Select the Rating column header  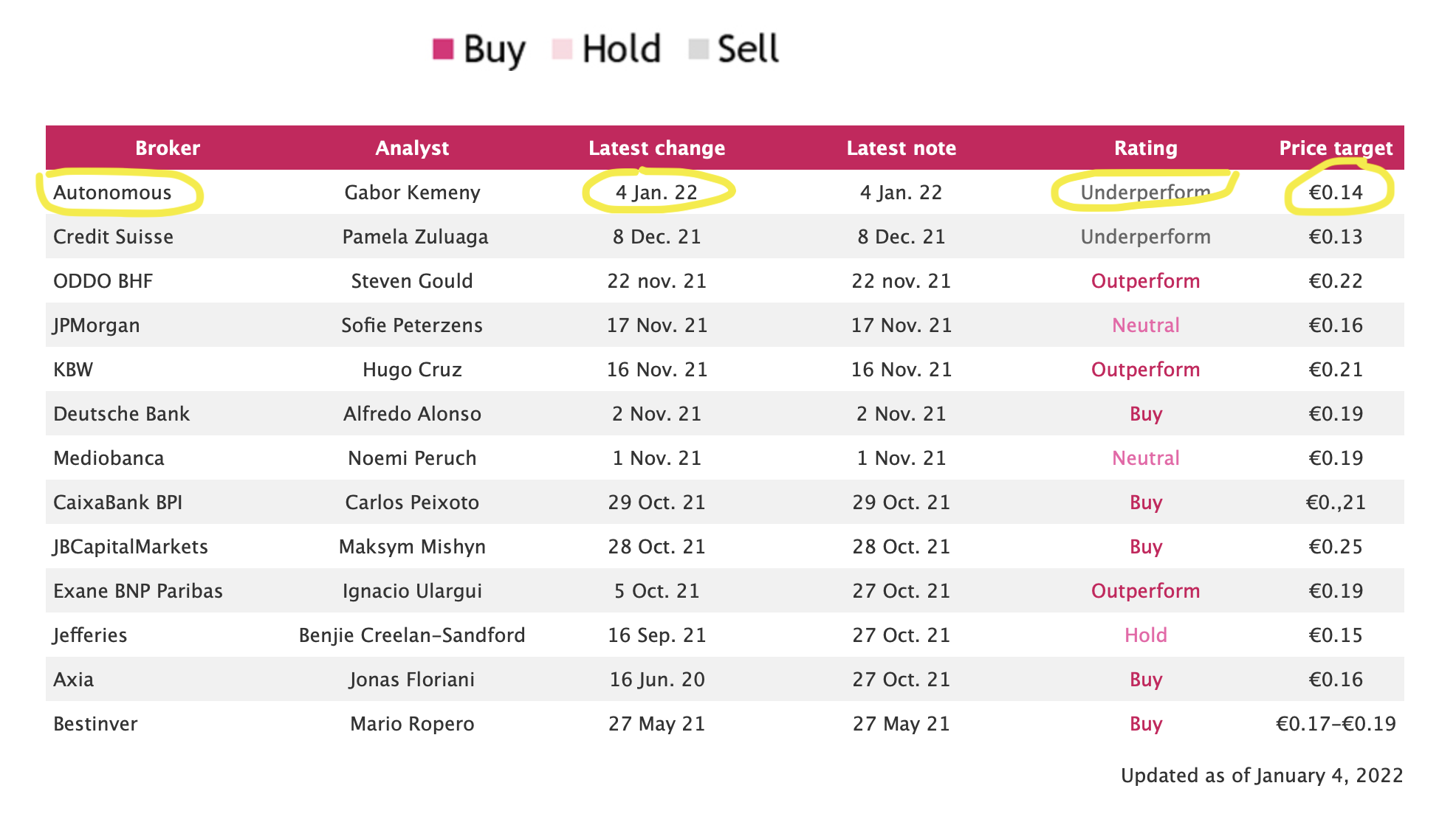(x=1145, y=148)
